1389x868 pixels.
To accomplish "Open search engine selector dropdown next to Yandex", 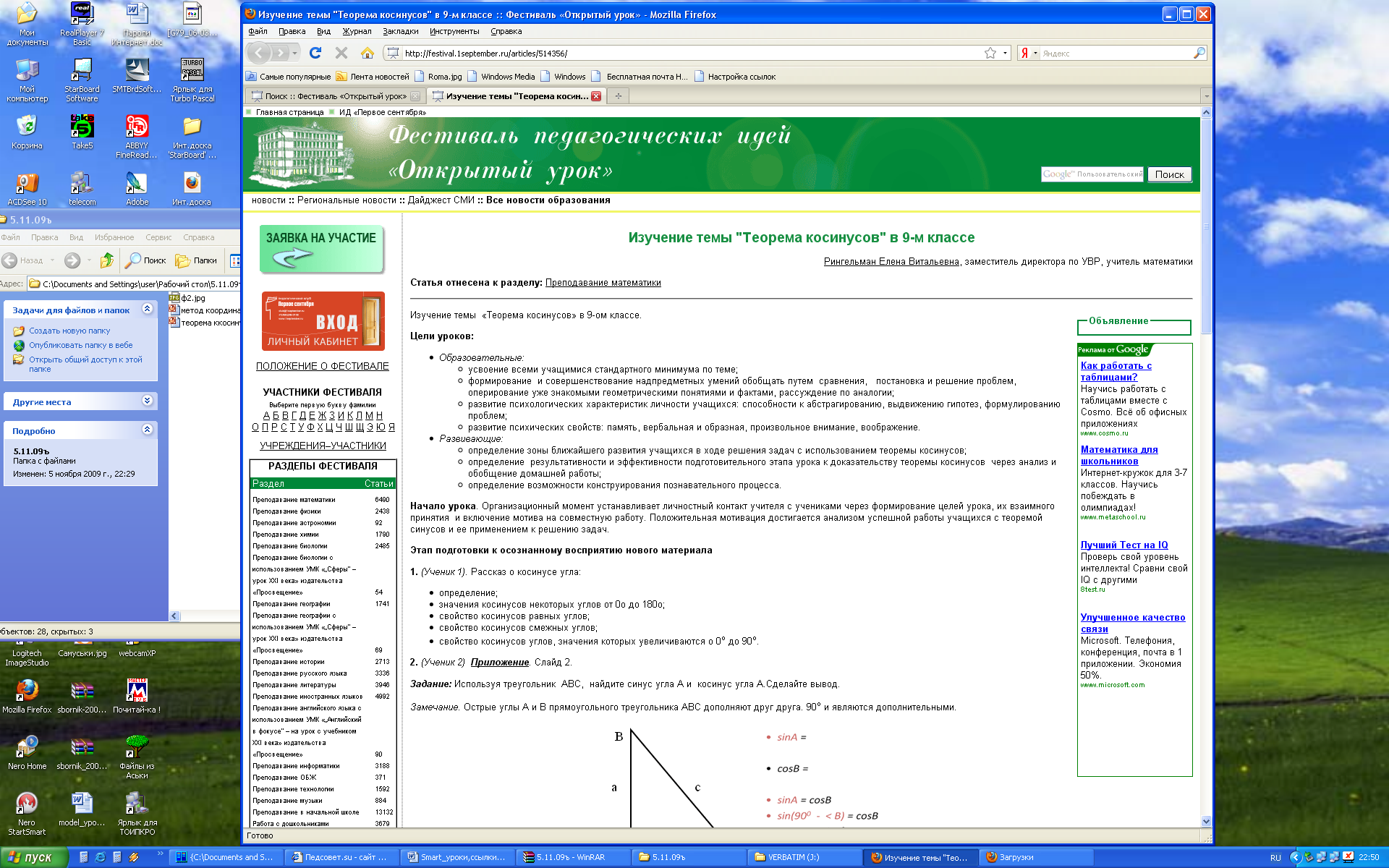I will pos(1035,53).
